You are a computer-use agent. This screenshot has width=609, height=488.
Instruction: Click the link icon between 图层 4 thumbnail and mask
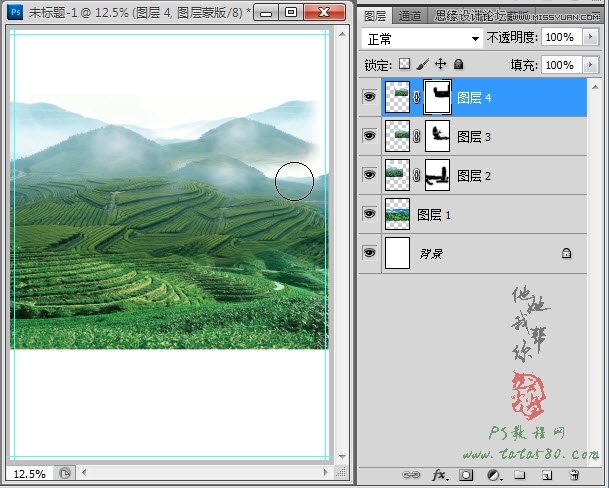click(x=417, y=97)
